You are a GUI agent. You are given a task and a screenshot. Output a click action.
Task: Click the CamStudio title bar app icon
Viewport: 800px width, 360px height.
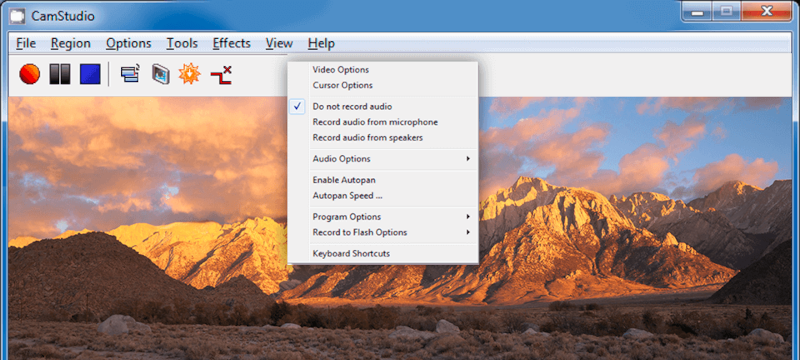coord(17,16)
